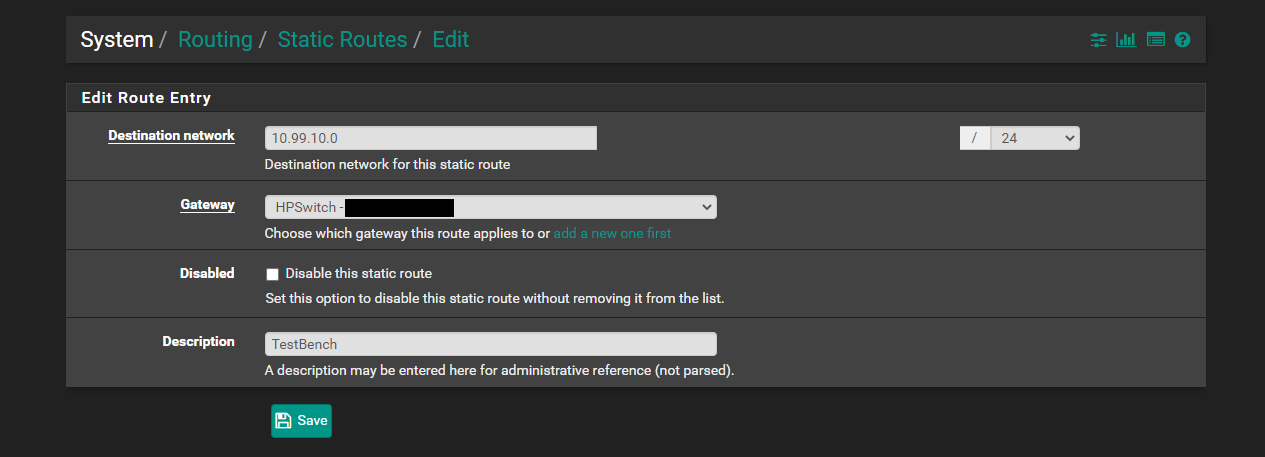The image size is (1265, 457).
Task: Click the 'Disable this static route' label text
Action: pos(358,273)
